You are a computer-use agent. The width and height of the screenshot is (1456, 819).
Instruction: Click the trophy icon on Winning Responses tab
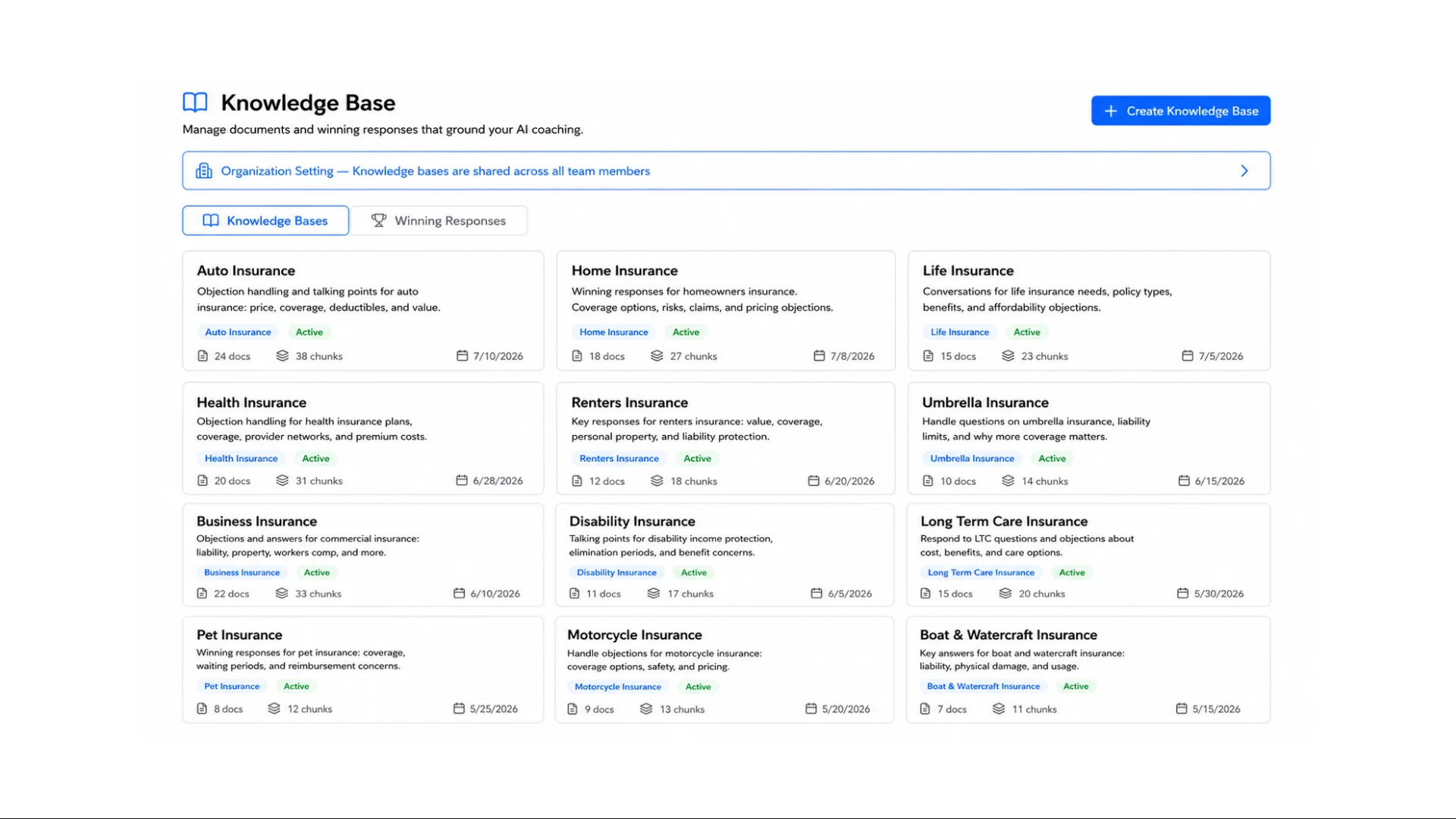pyautogui.click(x=378, y=220)
